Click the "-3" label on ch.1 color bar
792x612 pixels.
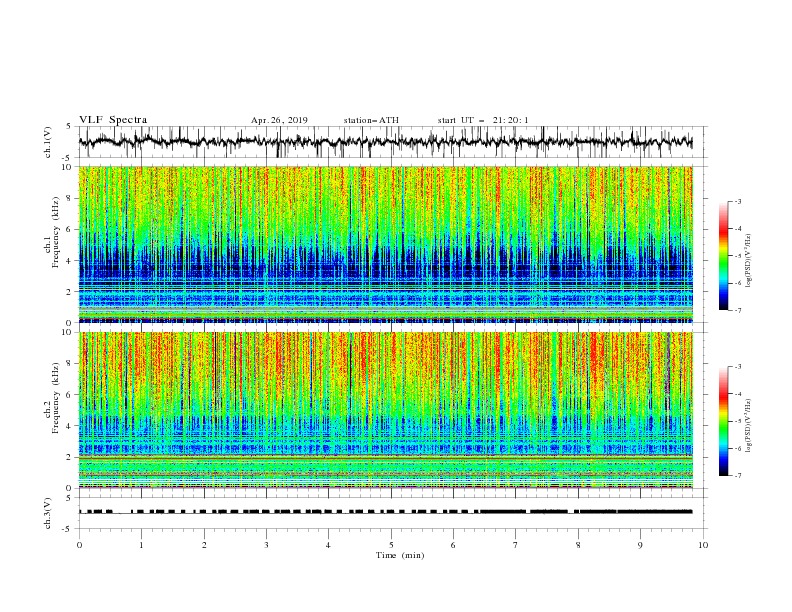point(737,201)
